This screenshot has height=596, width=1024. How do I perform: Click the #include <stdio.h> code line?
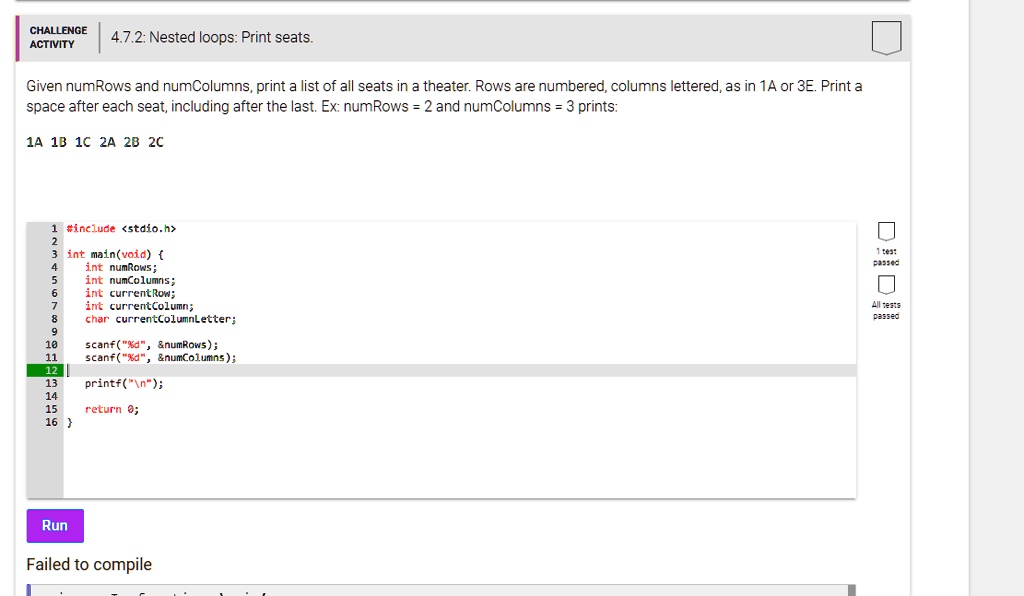pyautogui.click(x=121, y=228)
